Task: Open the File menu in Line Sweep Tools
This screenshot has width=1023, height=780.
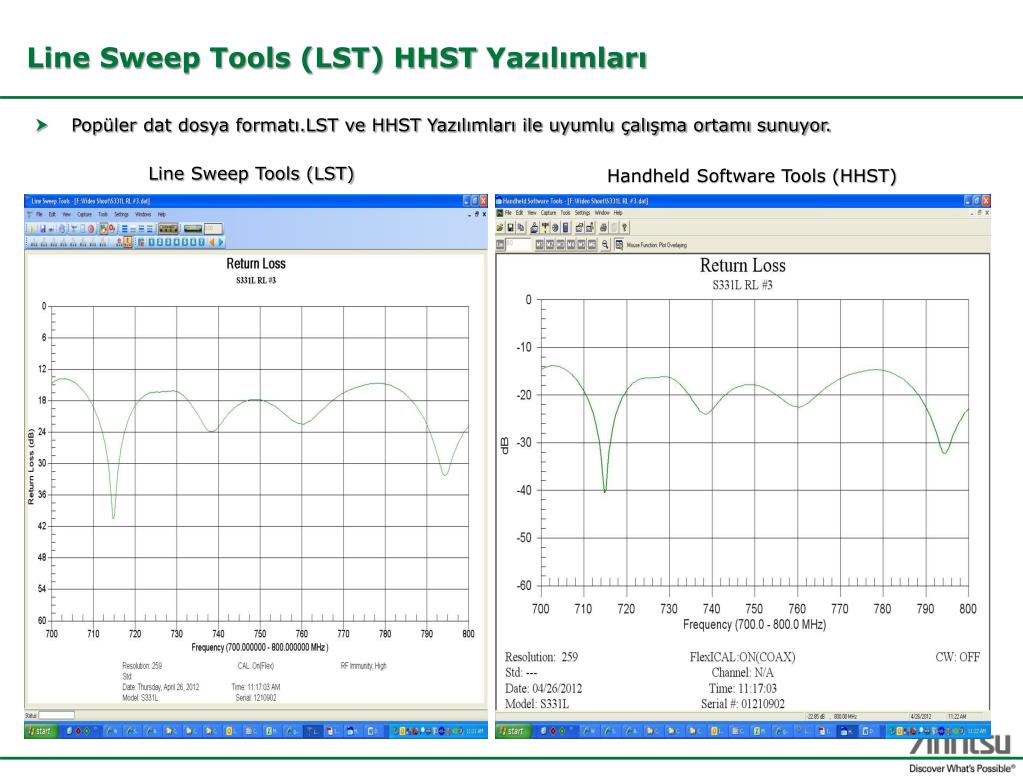Action: click(39, 215)
